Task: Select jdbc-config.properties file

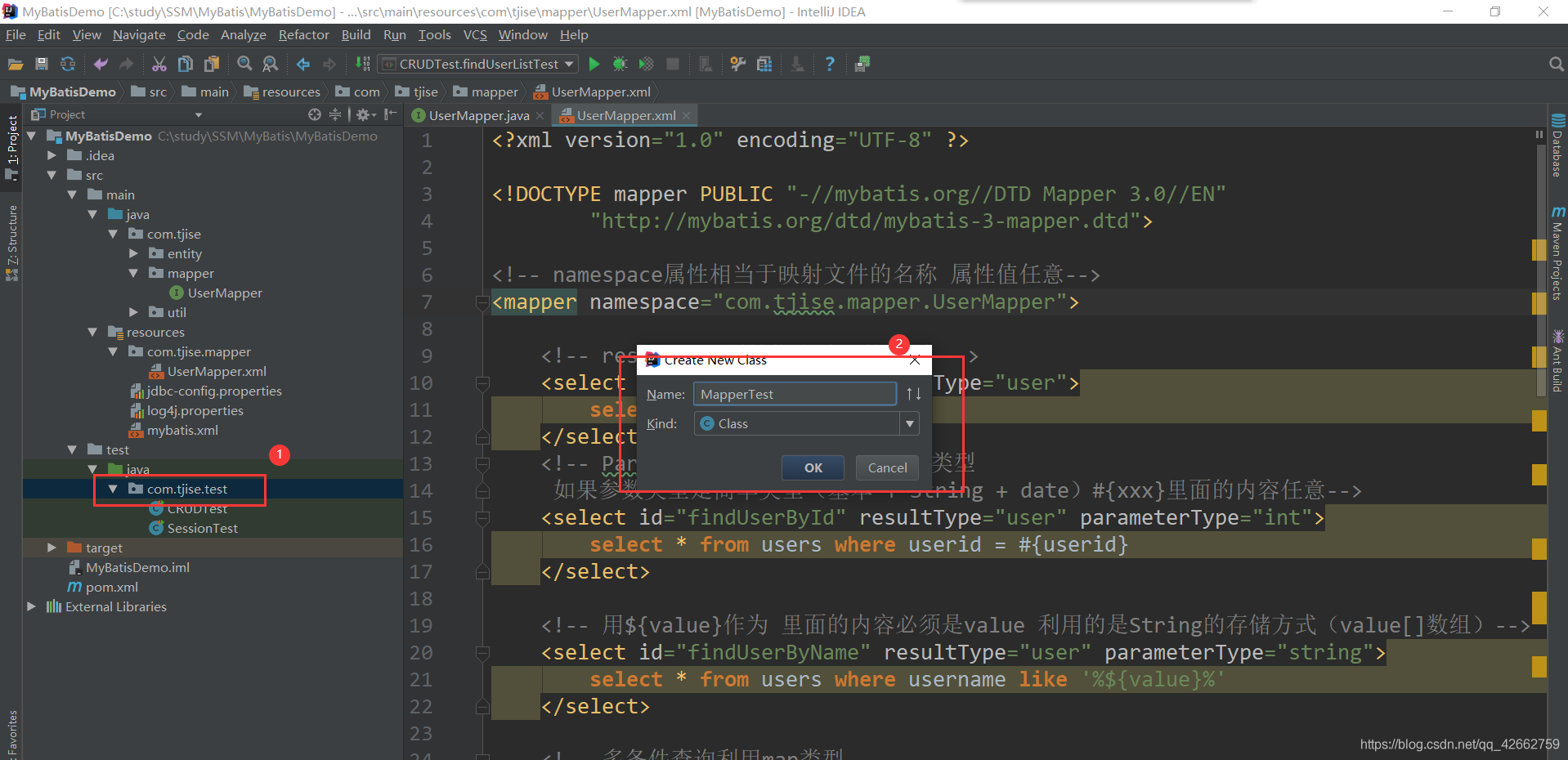Action: pyautogui.click(x=214, y=391)
